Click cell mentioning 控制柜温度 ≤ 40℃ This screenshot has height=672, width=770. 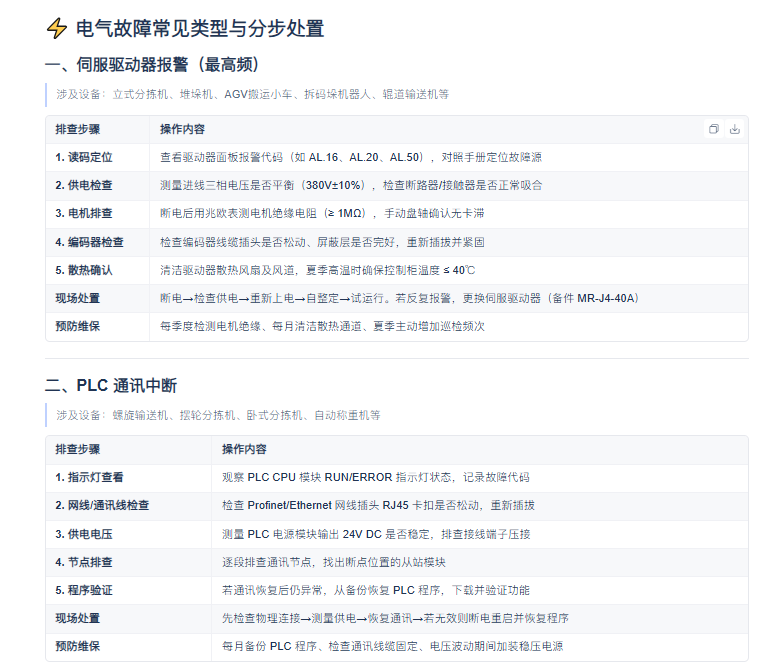coord(449,270)
